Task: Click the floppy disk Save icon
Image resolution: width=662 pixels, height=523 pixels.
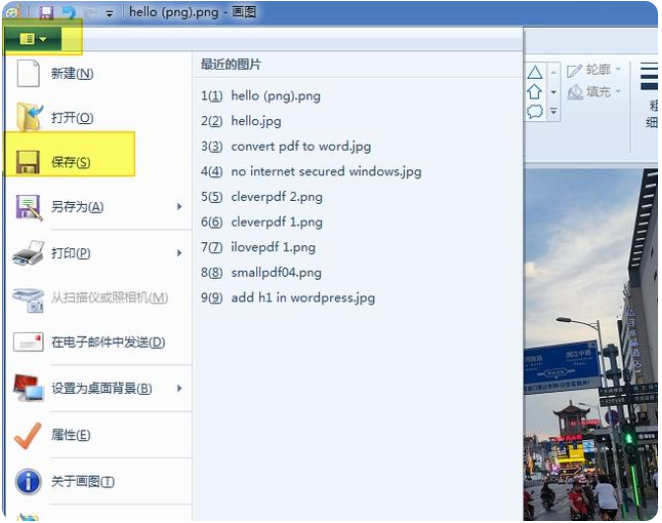Action: [28, 162]
